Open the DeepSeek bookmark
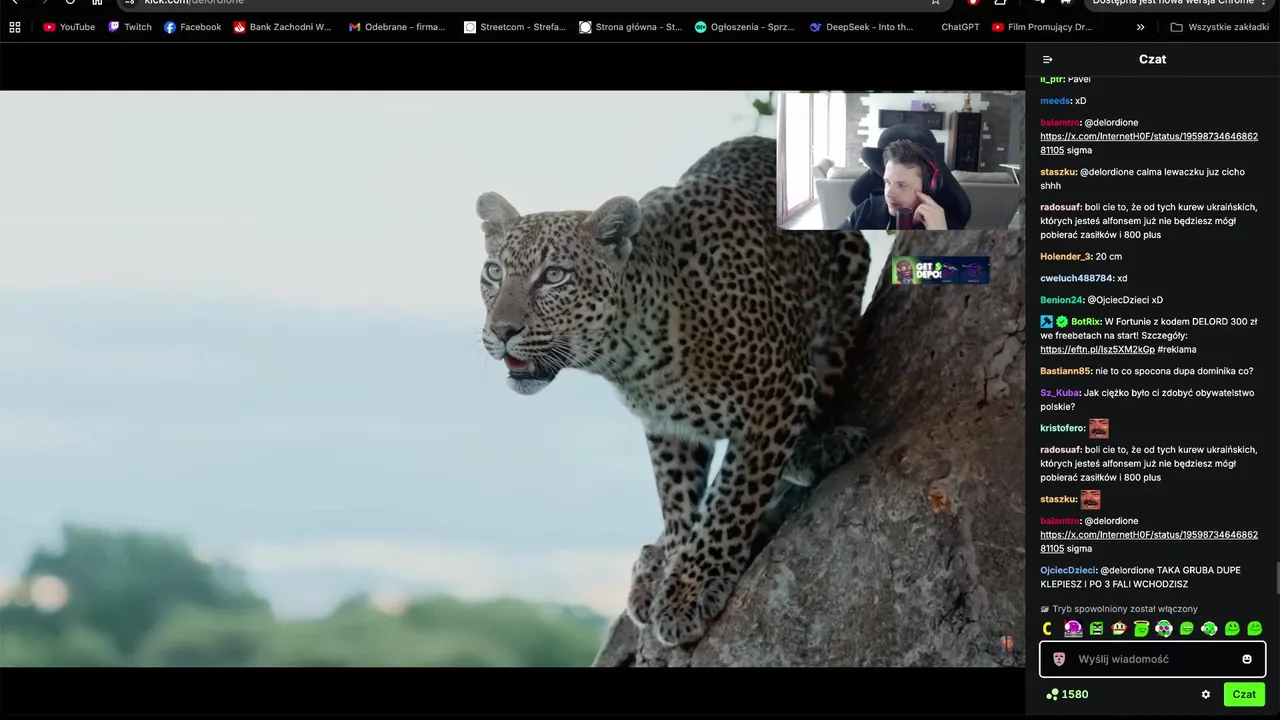 (x=861, y=27)
